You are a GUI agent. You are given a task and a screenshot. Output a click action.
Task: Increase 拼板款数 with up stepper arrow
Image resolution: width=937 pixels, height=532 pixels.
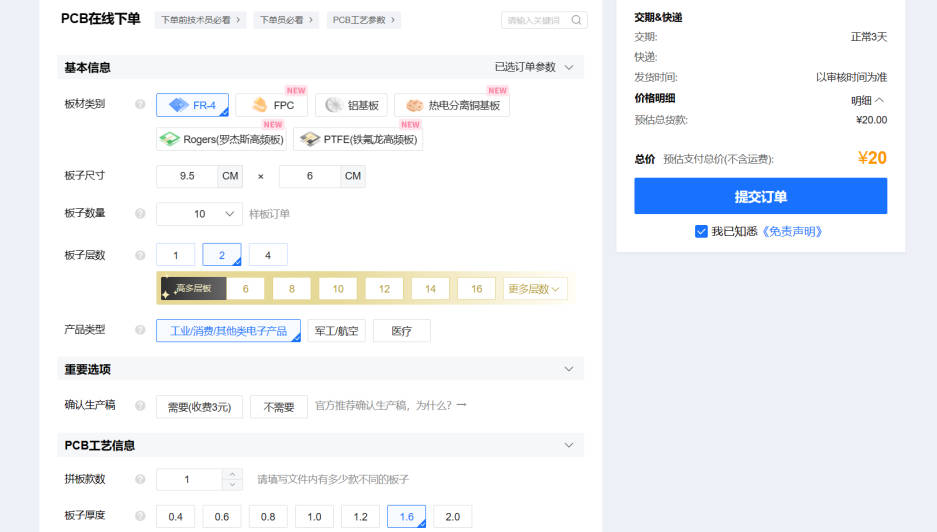click(232, 474)
